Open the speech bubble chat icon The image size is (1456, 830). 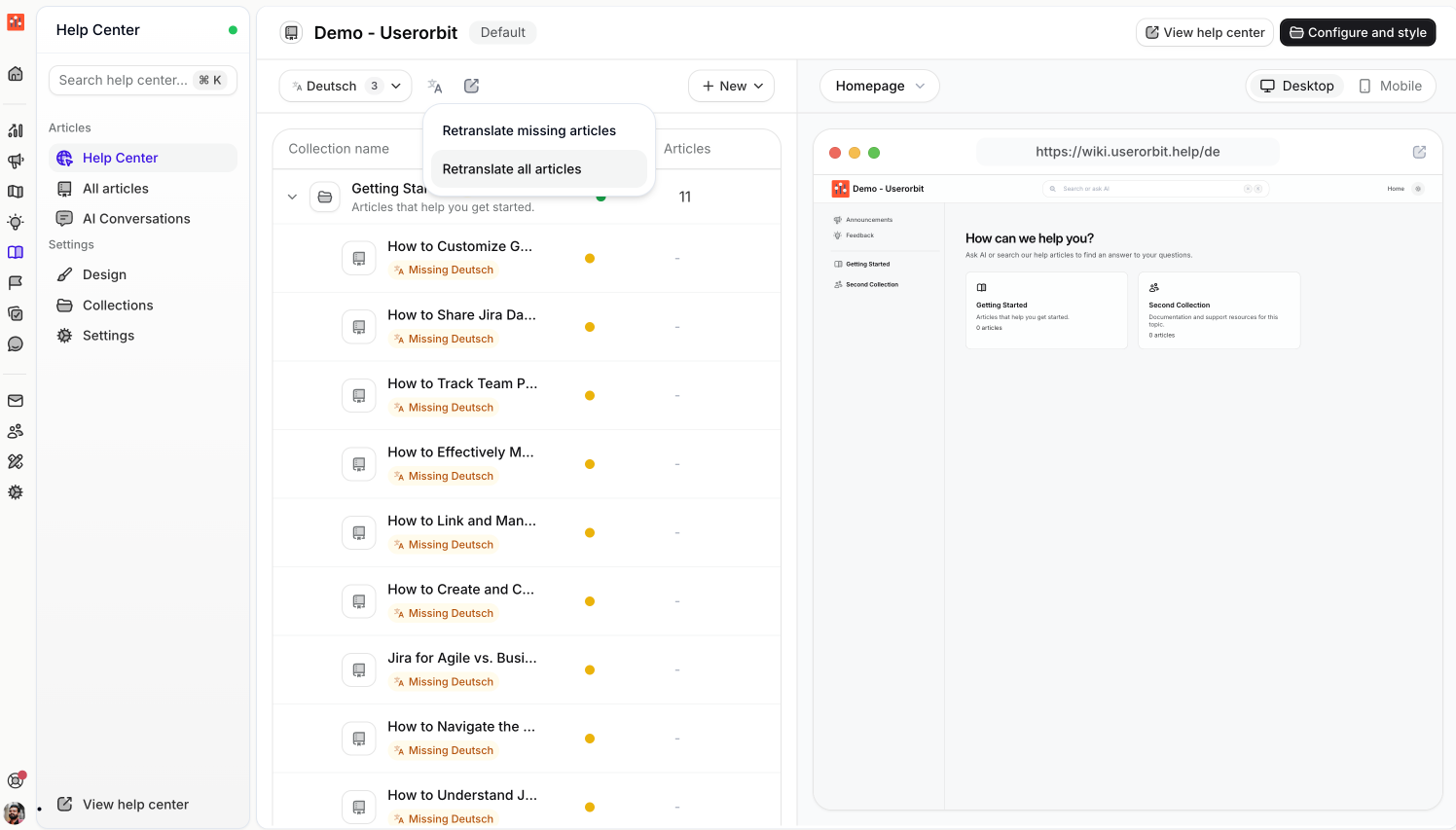(16, 343)
